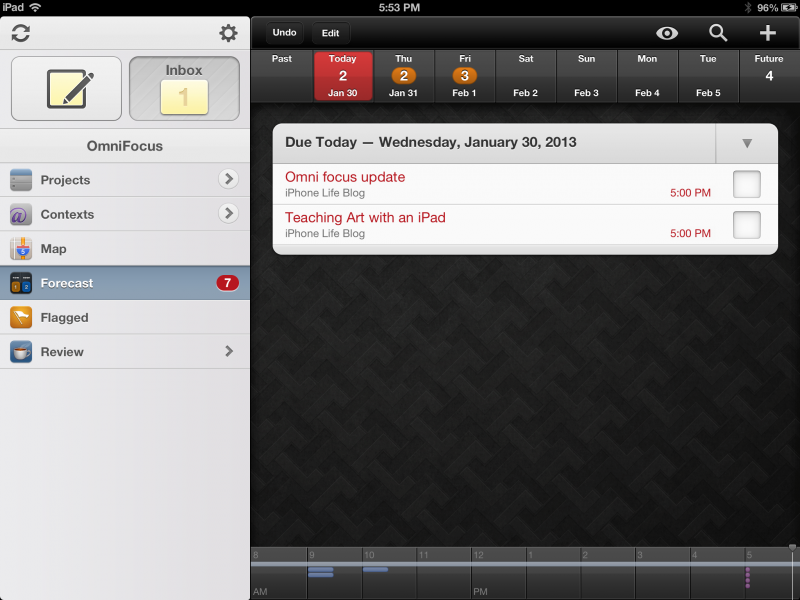This screenshot has width=800, height=600.
Task: Open the Map list item
Action: pos(125,248)
